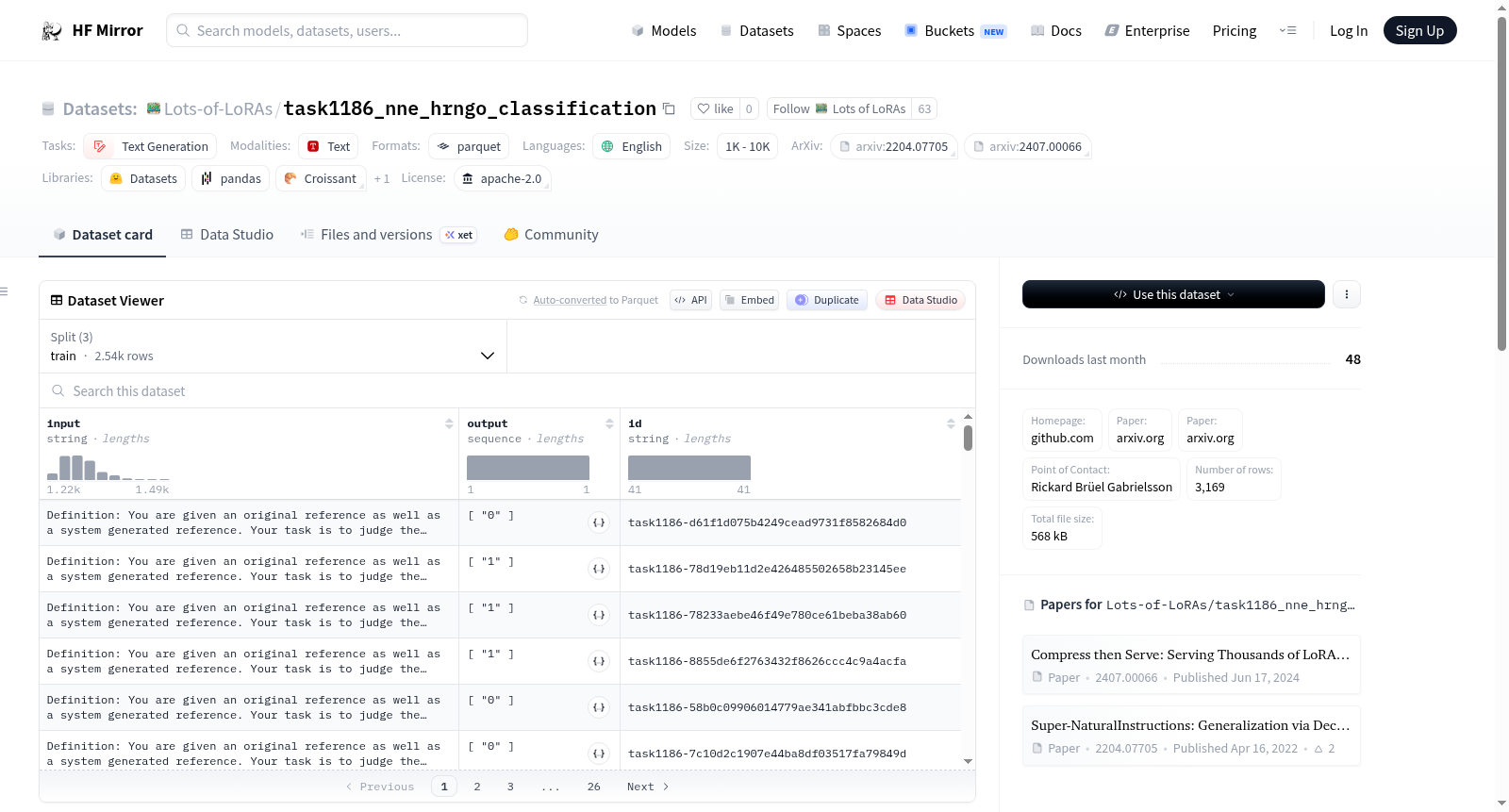1509x812 pixels.
Task: Go to Datasets in the navigation
Action: point(756,30)
